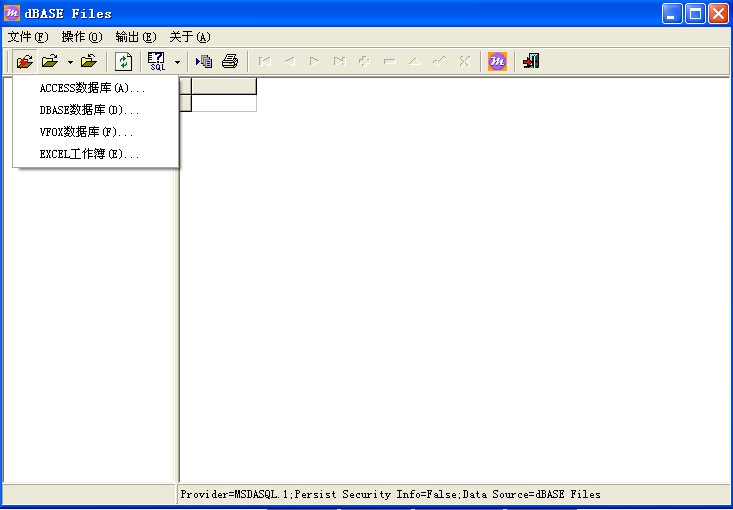Screen dimensions: 733x510
Task: Click the post edit checkmark icon
Action: click(x=439, y=61)
